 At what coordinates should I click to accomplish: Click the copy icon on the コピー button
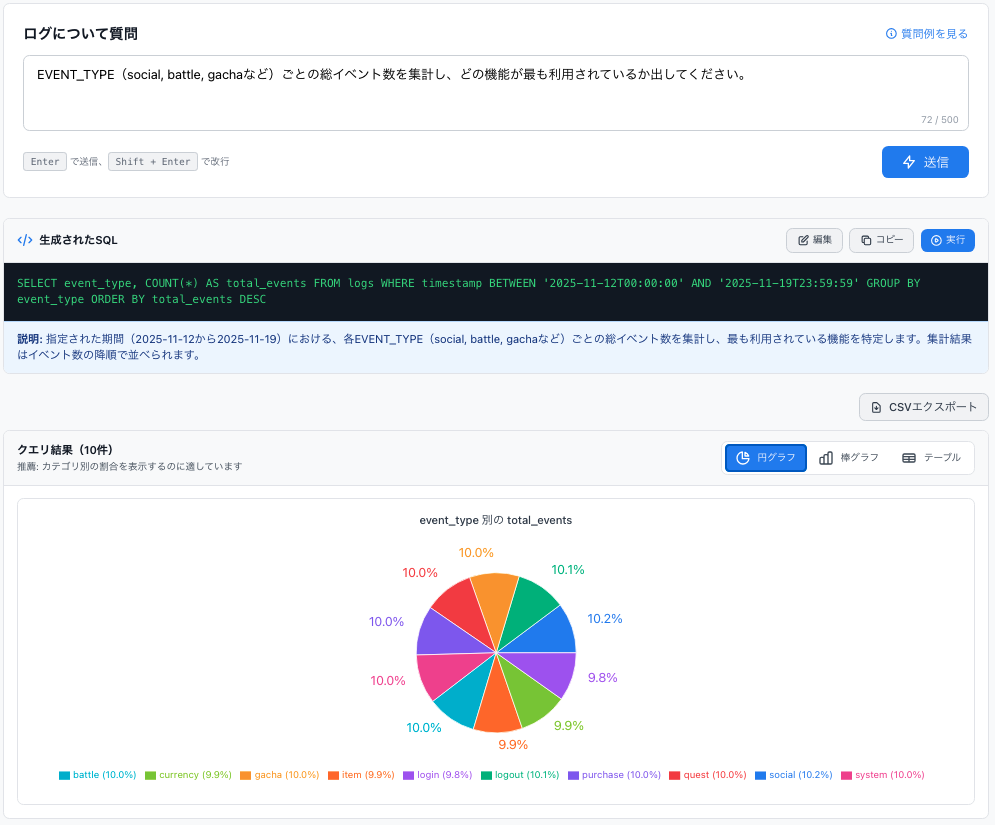(865, 240)
